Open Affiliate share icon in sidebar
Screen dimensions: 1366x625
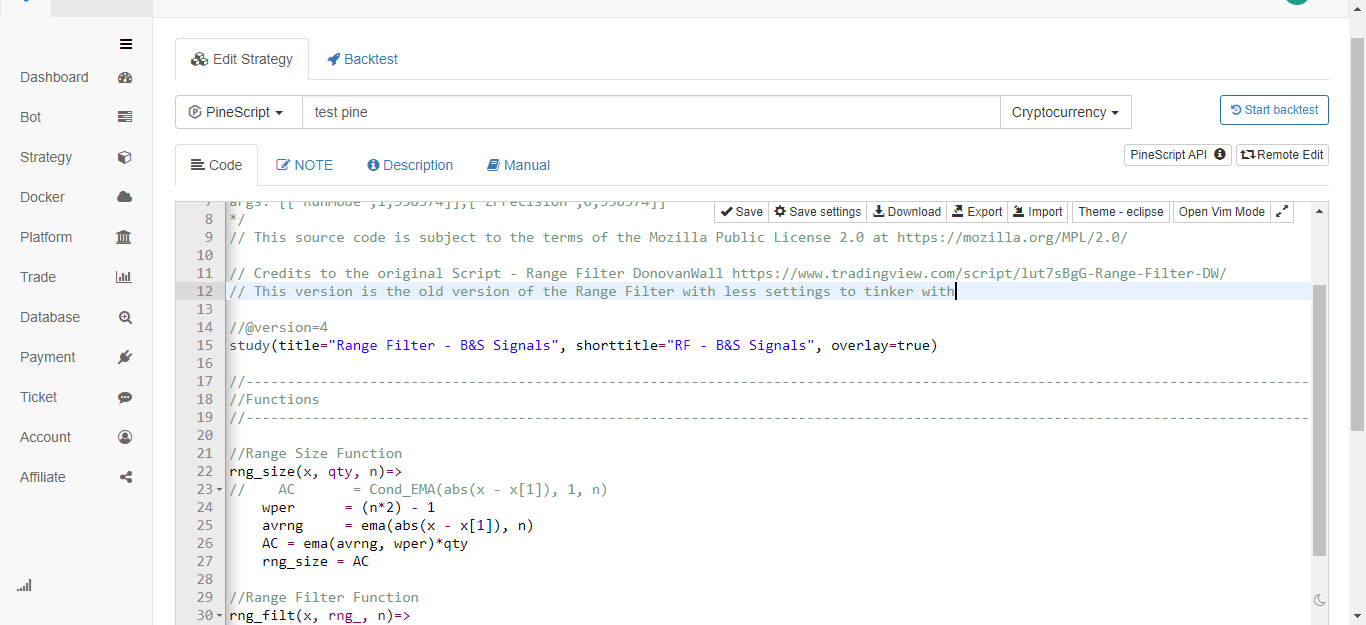tap(125, 477)
